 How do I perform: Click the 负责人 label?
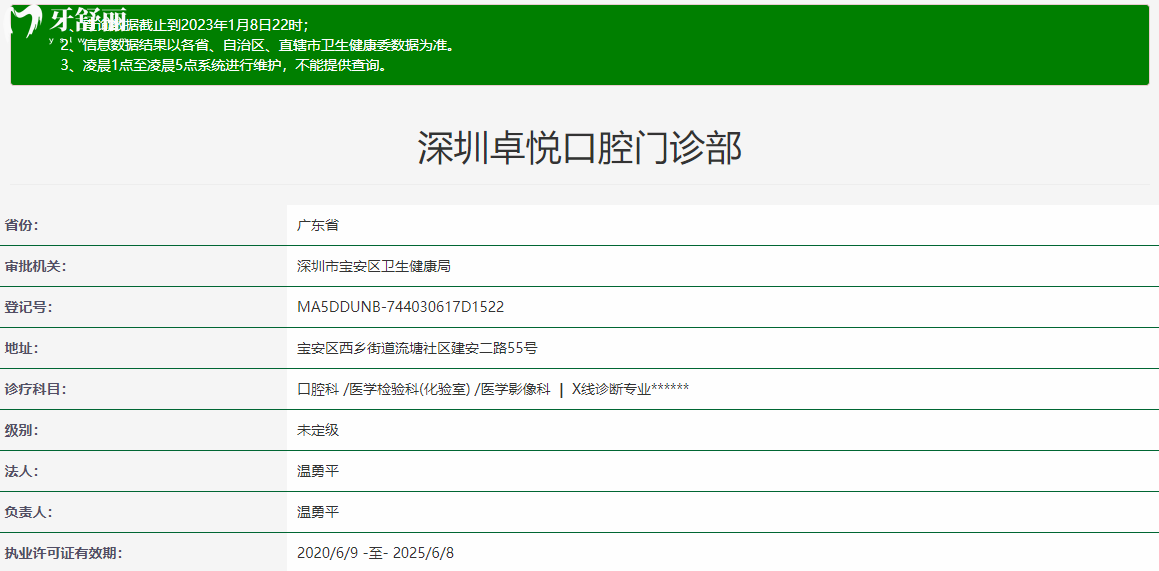(x=29, y=512)
